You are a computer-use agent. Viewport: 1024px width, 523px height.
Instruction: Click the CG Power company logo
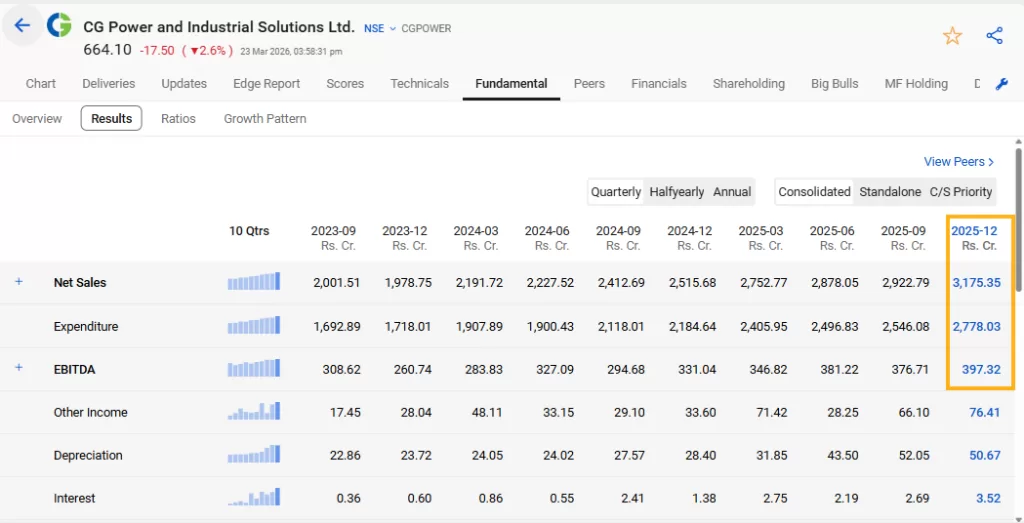click(x=60, y=26)
